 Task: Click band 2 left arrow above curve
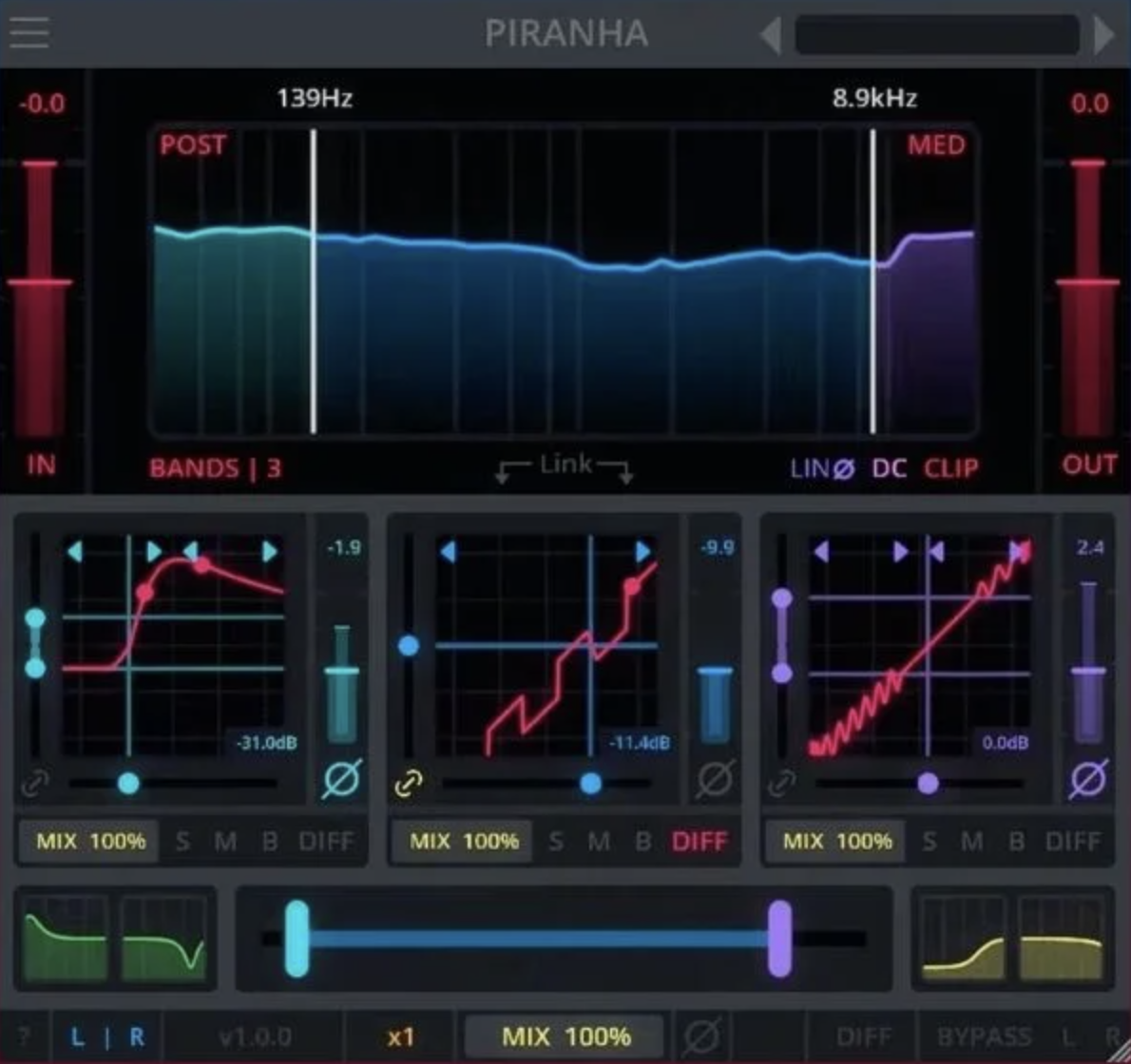(448, 552)
